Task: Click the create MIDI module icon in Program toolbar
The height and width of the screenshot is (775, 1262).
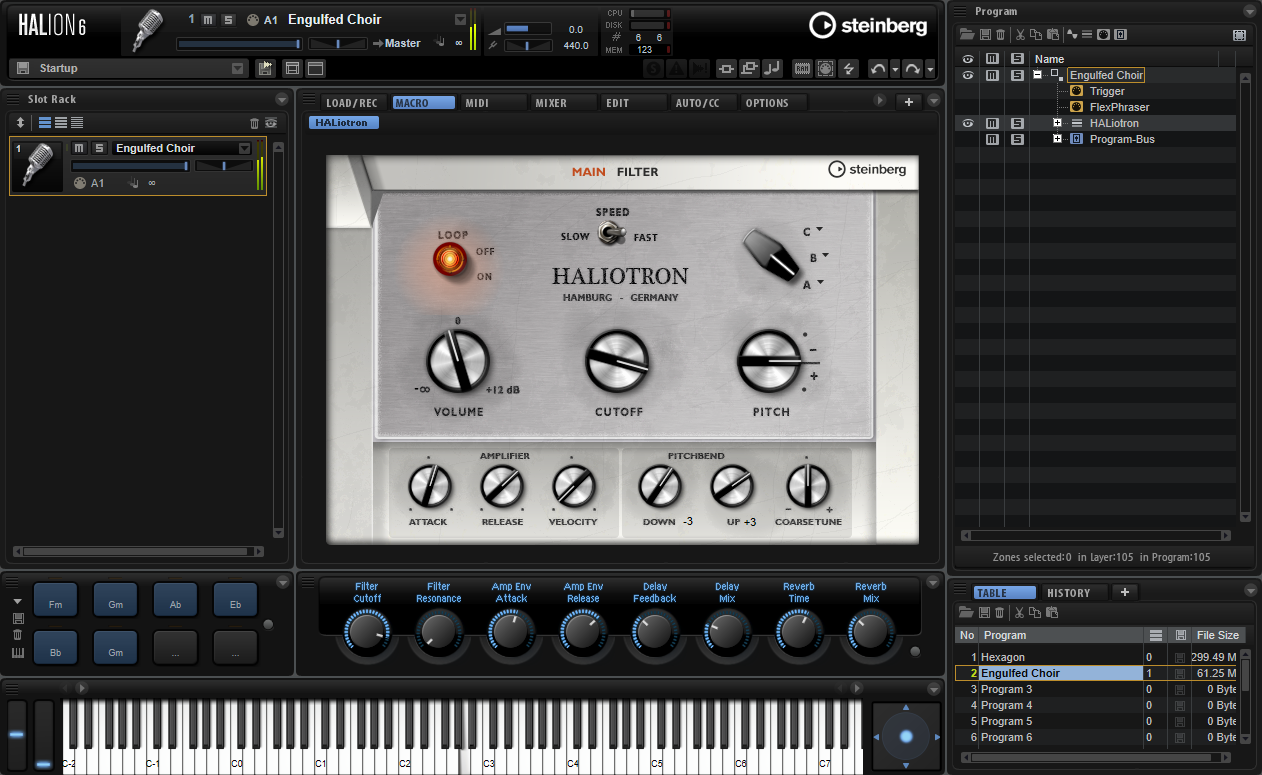Action: point(1103,34)
